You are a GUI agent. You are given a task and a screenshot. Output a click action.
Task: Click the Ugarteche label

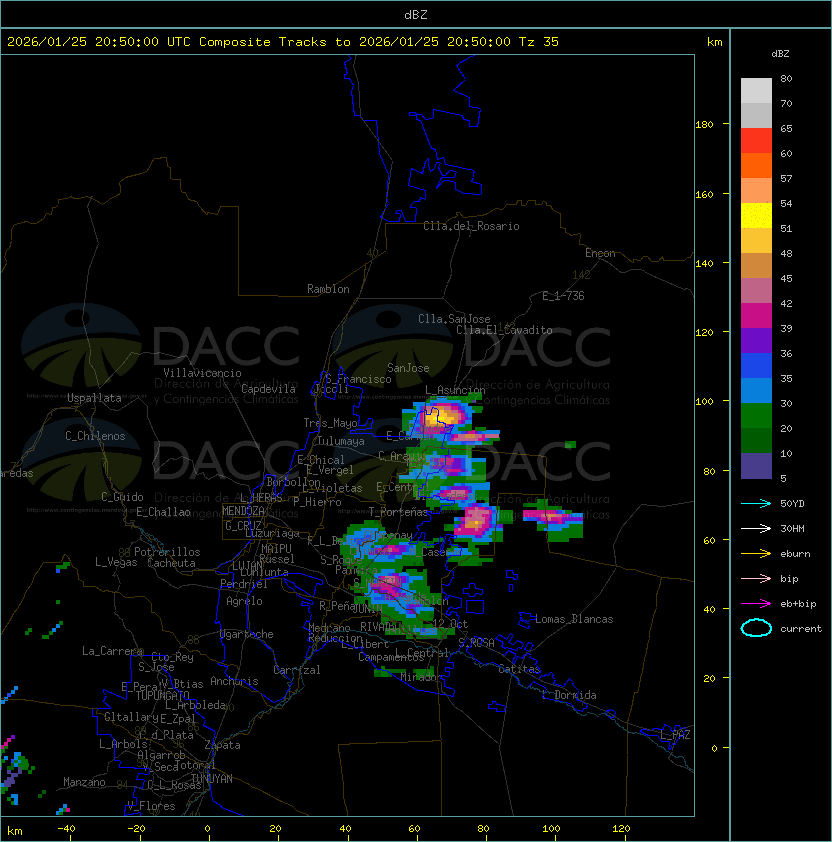coord(247,634)
